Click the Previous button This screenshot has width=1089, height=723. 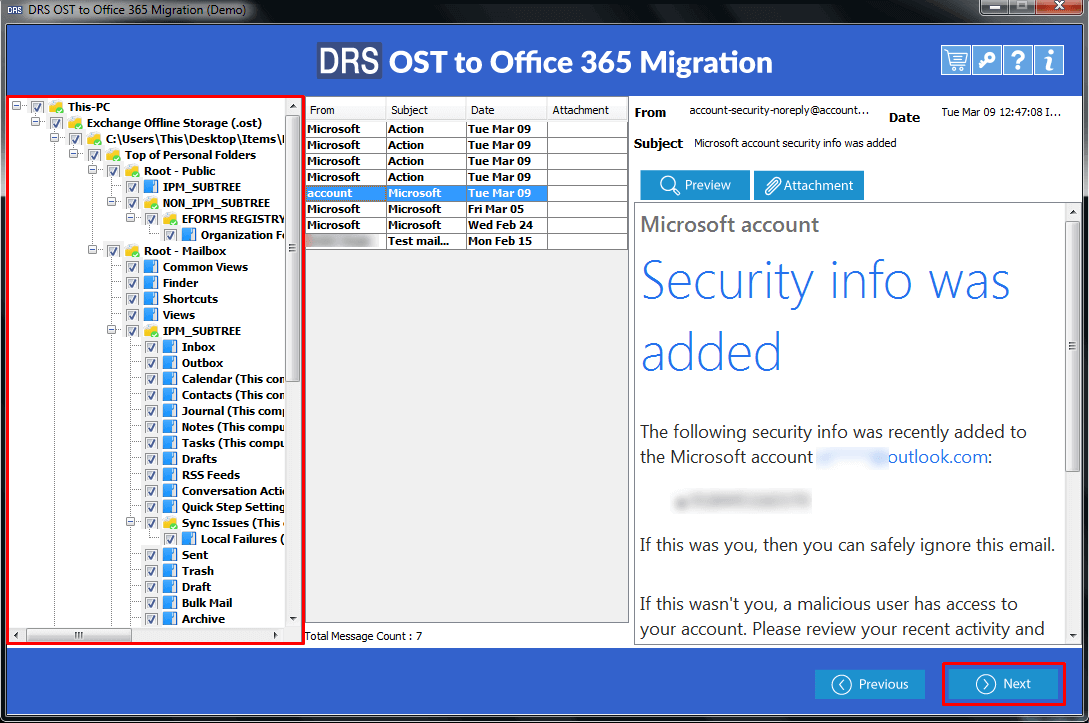coord(869,683)
